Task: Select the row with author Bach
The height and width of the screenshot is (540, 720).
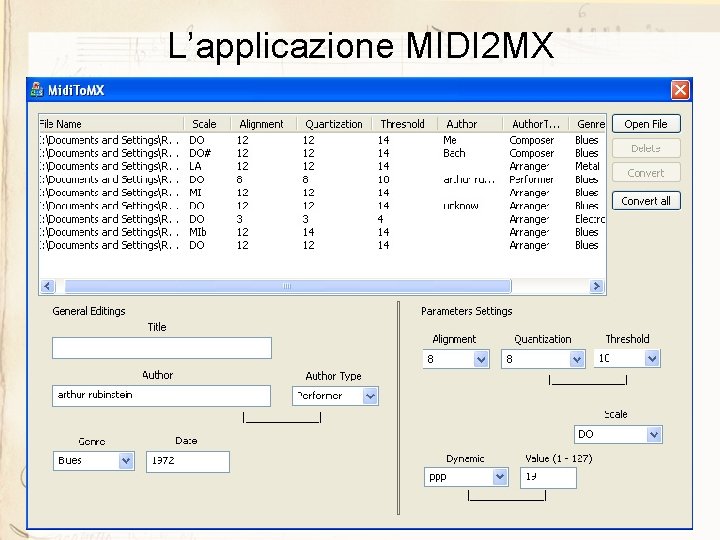Action: coord(321,153)
